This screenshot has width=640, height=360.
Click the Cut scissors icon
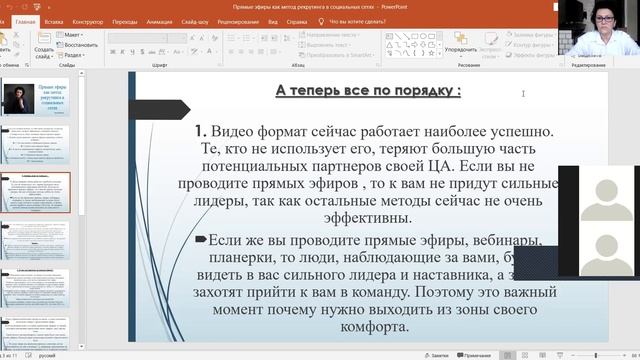click(17, 35)
